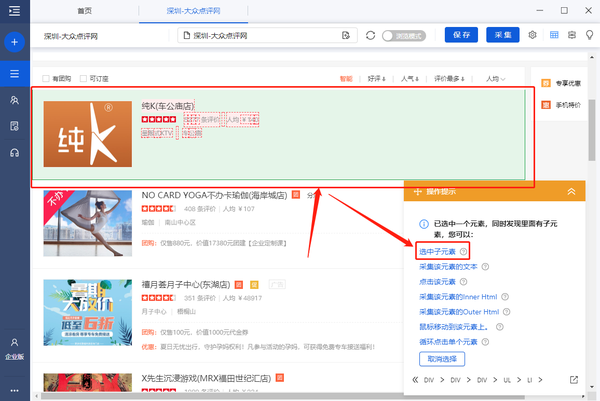The image size is (600, 401).
Task: Open the gear settings icon in toolbar
Action: (x=532, y=35)
